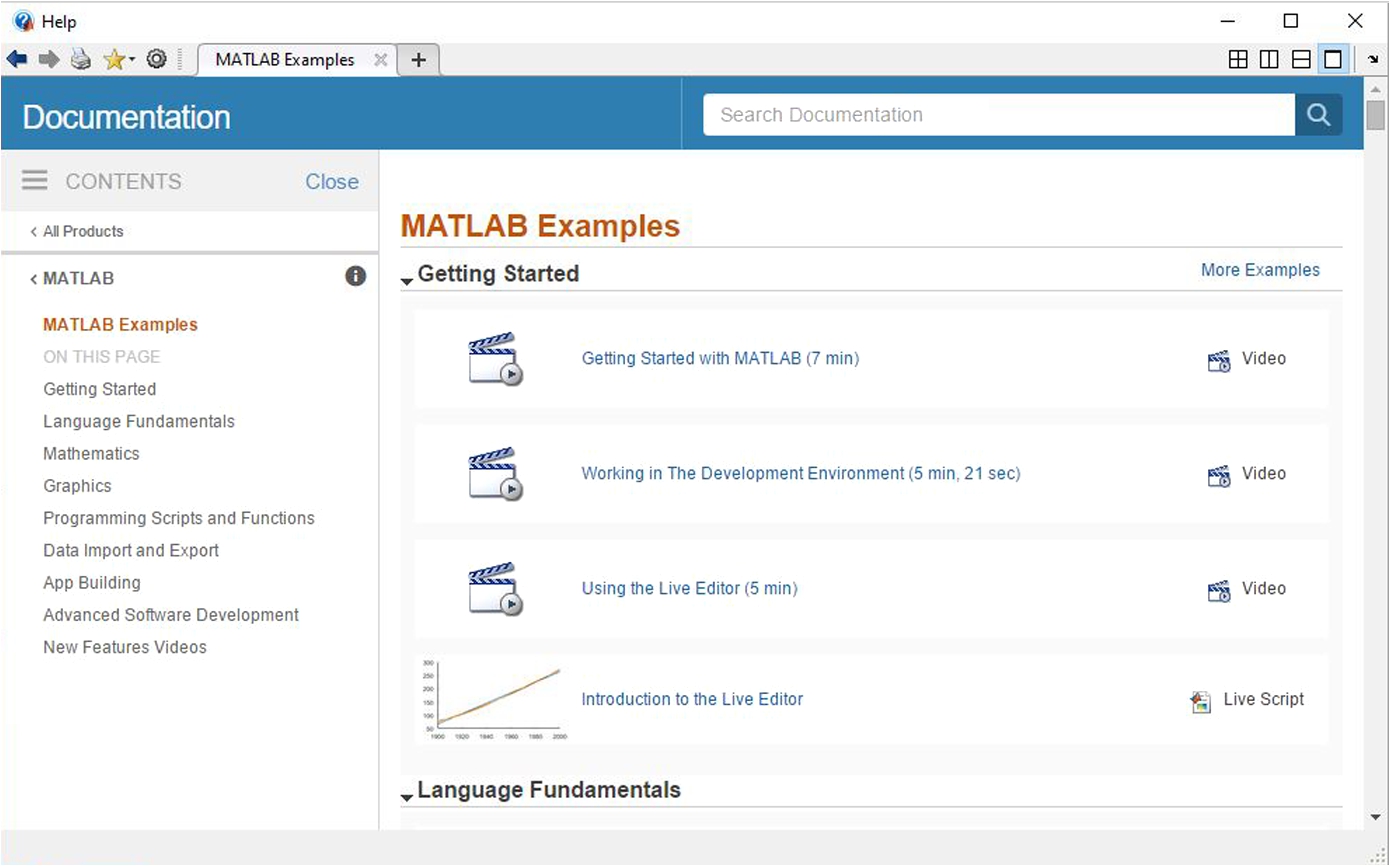Jump to Data Import and Export
This screenshot has height=866, width=1390.
point(131,550)
